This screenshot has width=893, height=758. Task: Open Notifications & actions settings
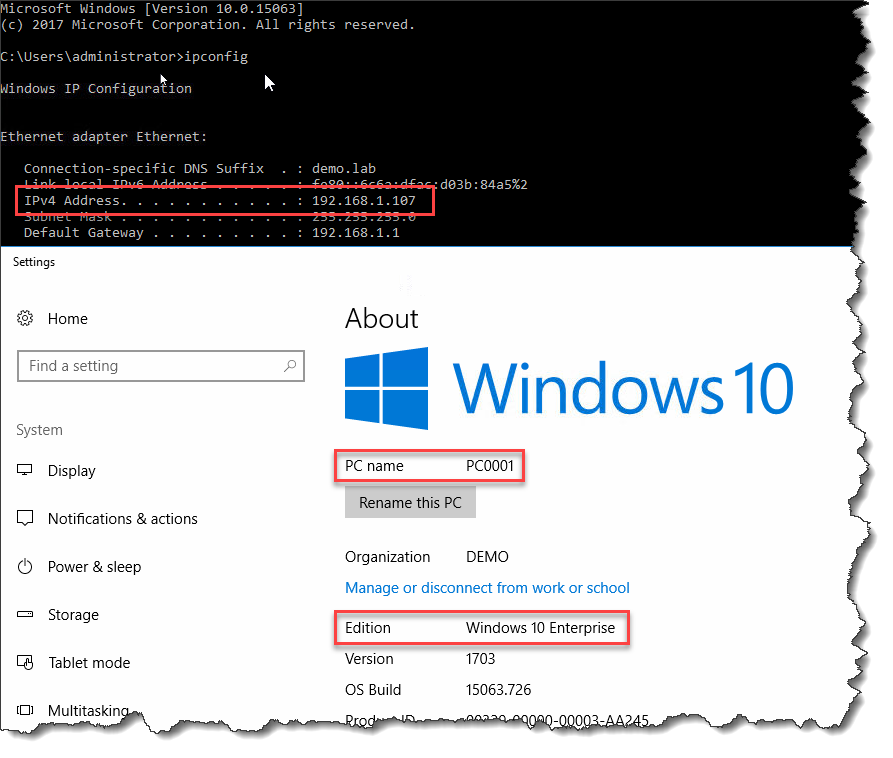[122, 519]
